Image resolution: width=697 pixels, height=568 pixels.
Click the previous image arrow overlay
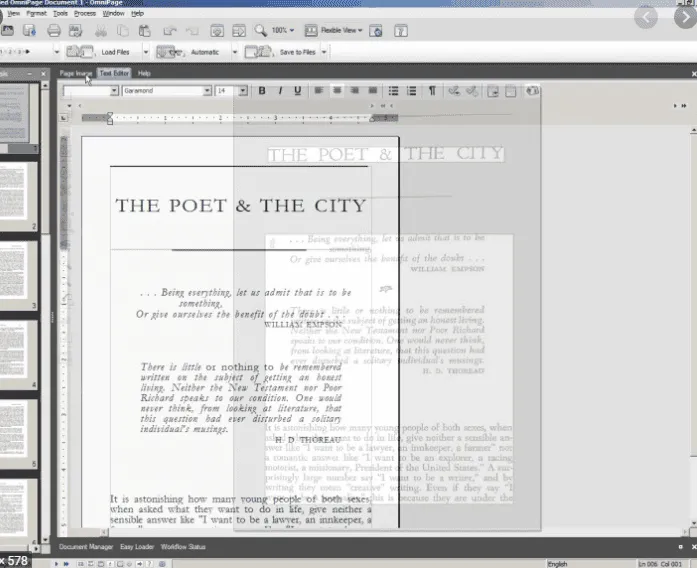[x=645, y=17]
